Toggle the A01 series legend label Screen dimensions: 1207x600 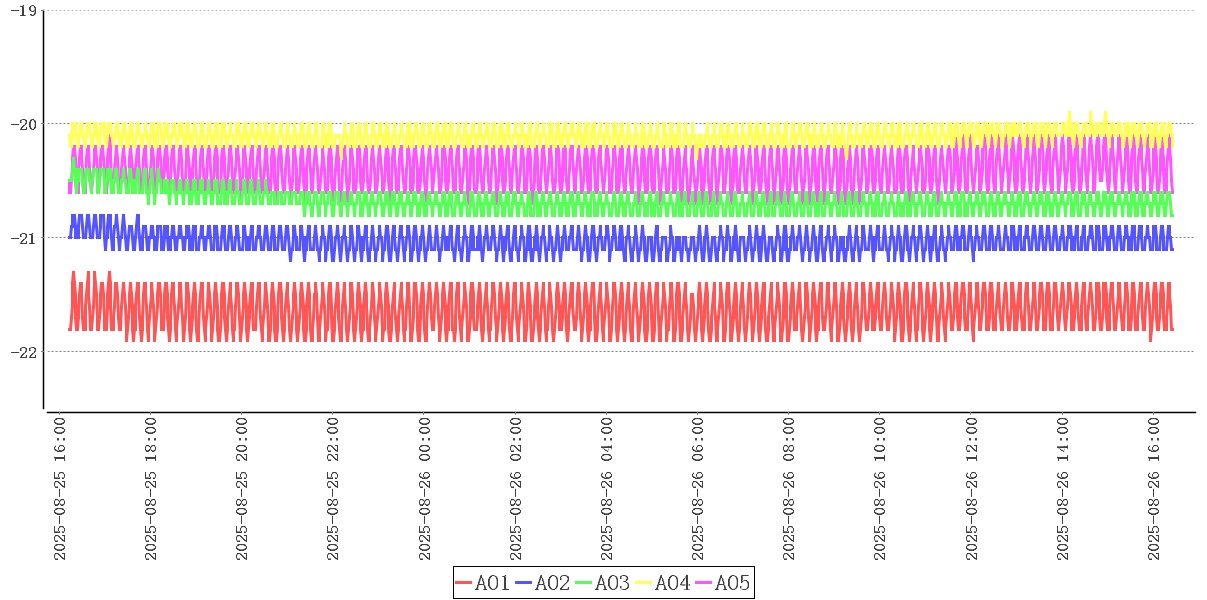click(x=492, y=583)
